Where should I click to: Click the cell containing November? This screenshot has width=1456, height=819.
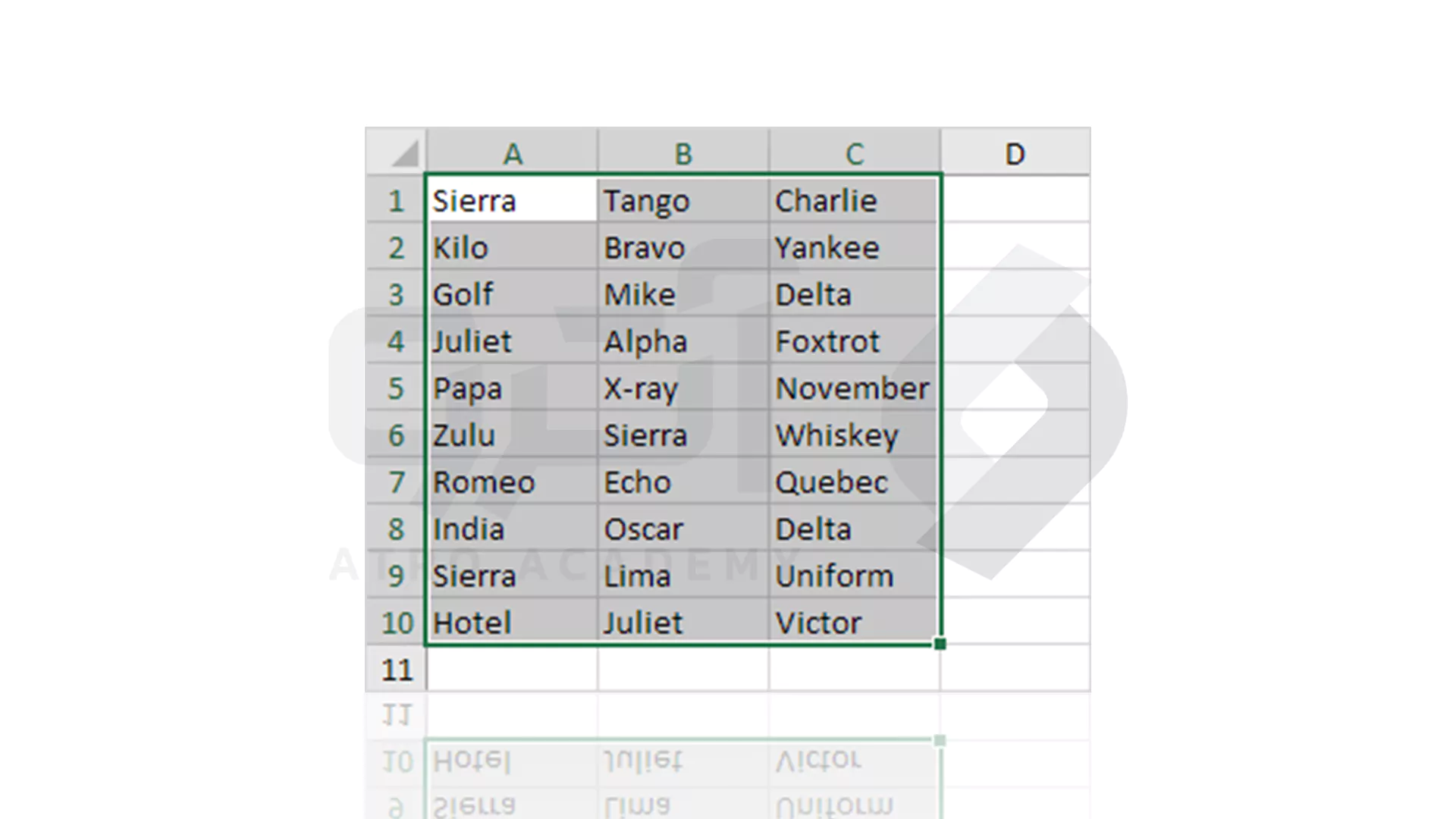(855, 388)
